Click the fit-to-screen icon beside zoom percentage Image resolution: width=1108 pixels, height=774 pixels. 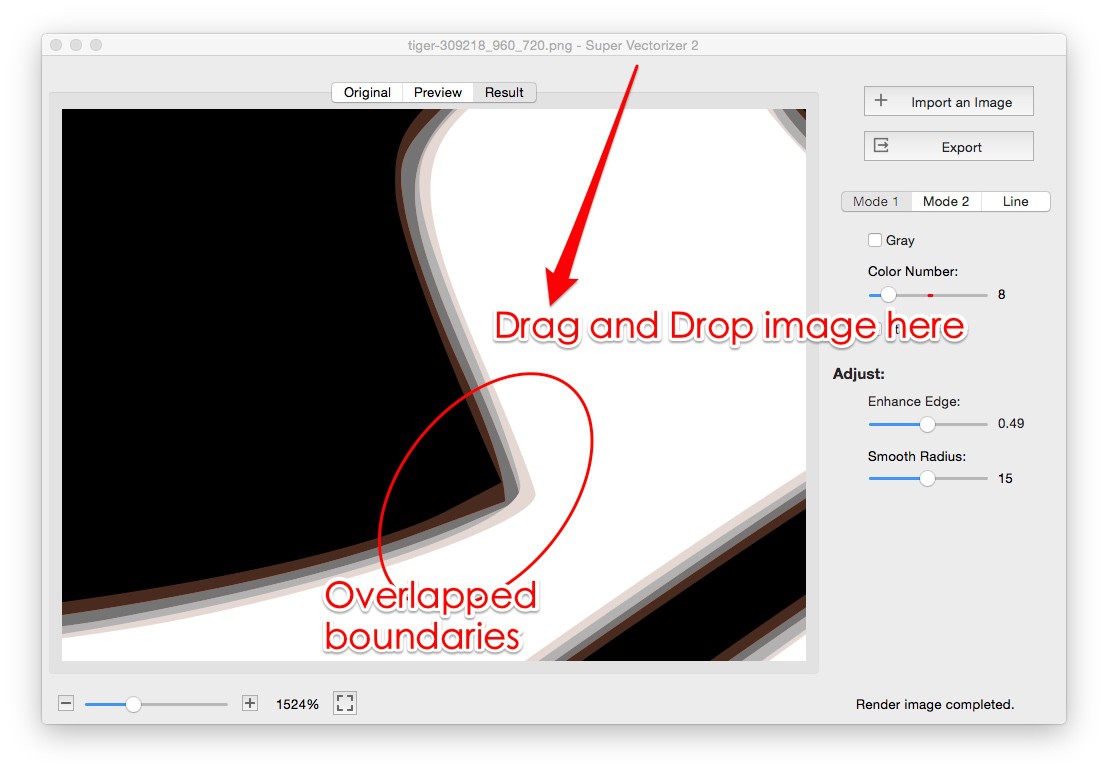click(x=344, y=703)
